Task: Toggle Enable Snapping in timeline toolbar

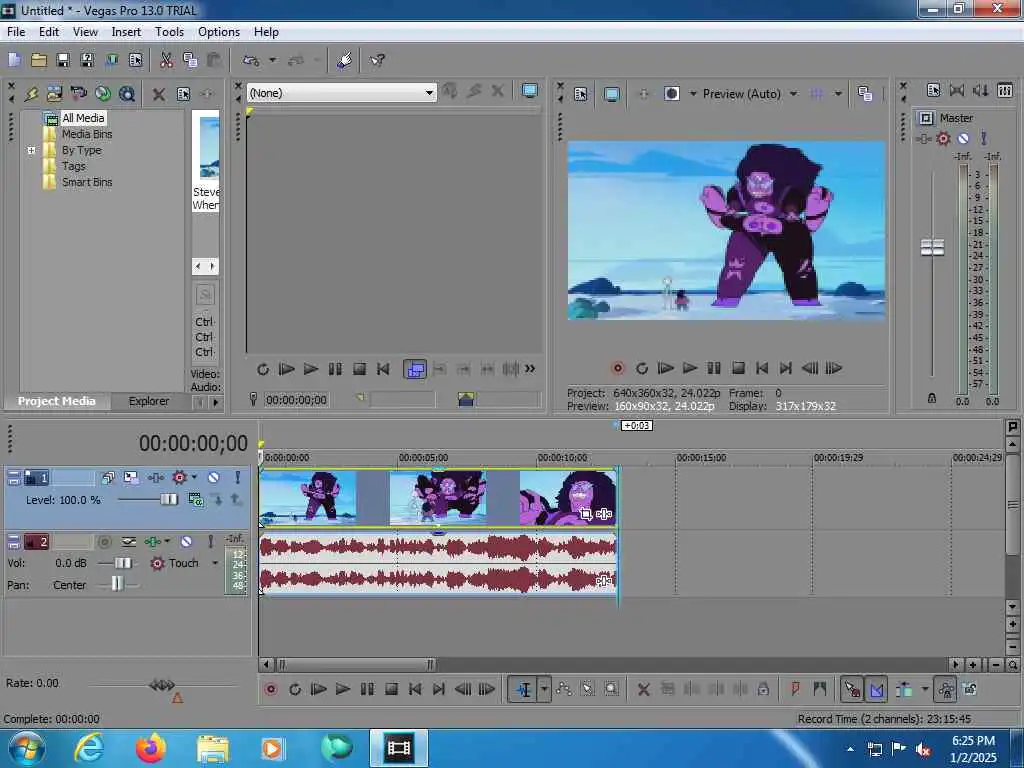Action: (x=852, y=689)
